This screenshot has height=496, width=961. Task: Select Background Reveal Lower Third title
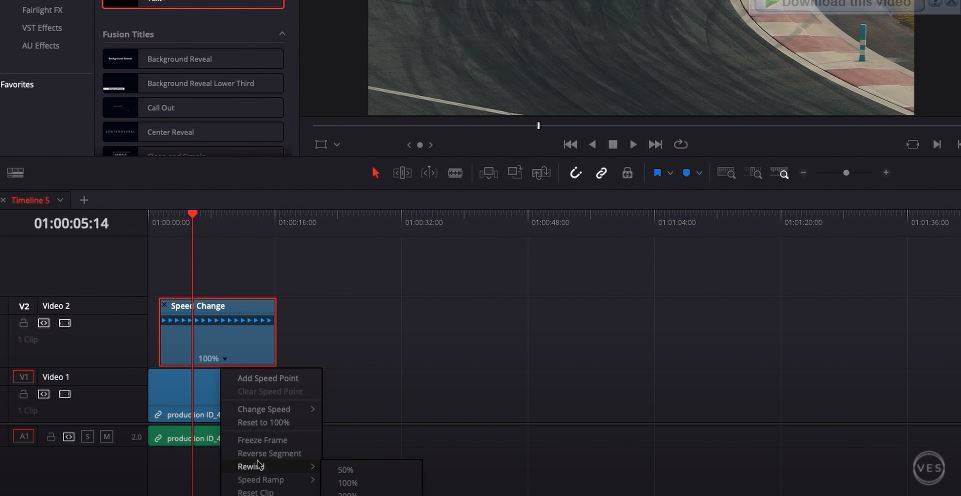(193, 83)
